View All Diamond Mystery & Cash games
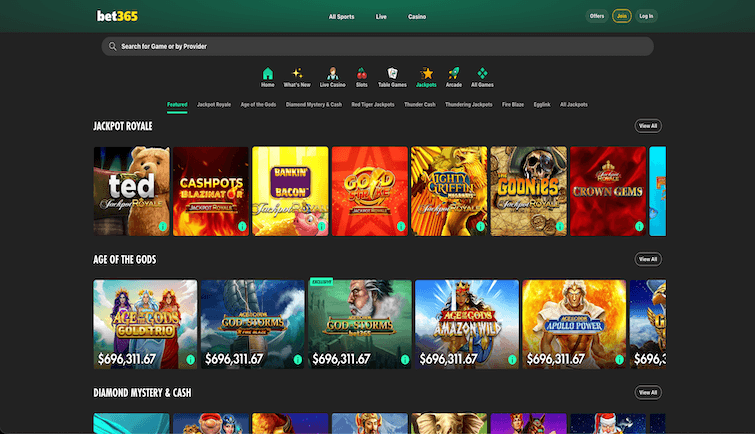This screenshot has height=434, width=755. [648, 393]
